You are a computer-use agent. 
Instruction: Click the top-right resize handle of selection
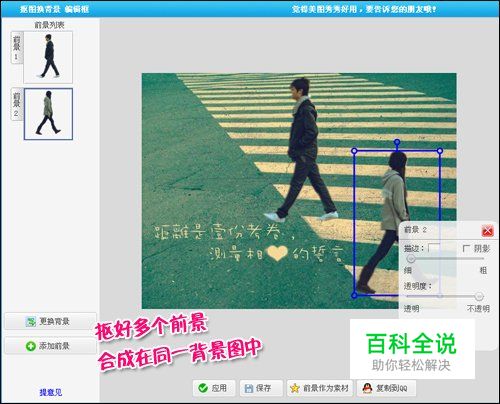click(x=440, y=151)
